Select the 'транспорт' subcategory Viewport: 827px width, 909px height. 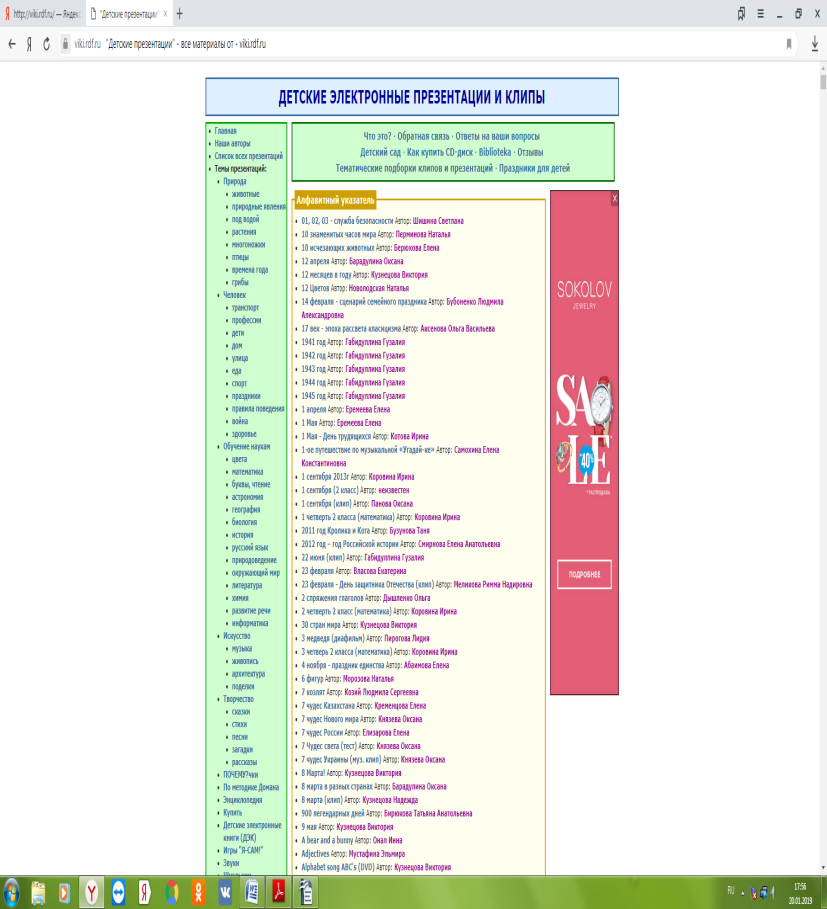pyautogui.click(x=246, y=308)
